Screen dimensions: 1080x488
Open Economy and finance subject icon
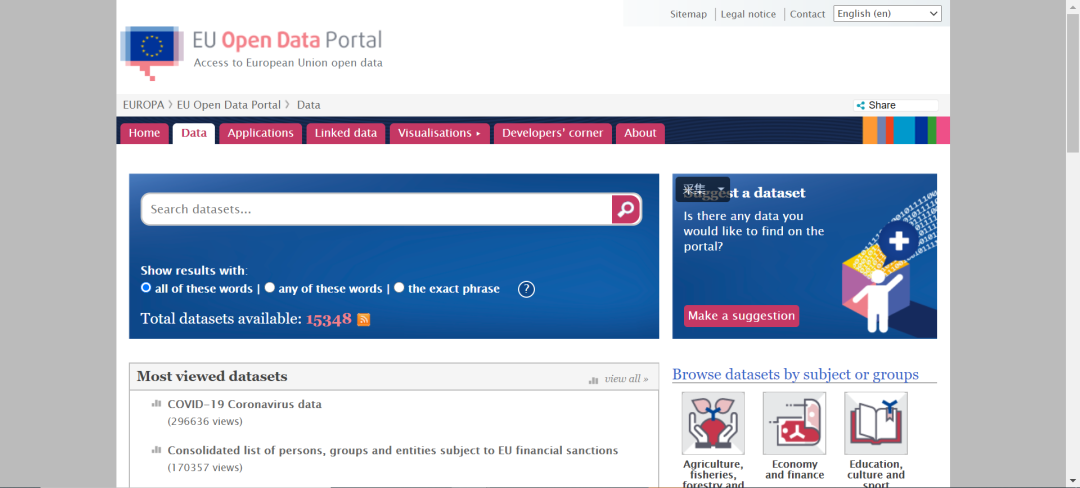794,423
